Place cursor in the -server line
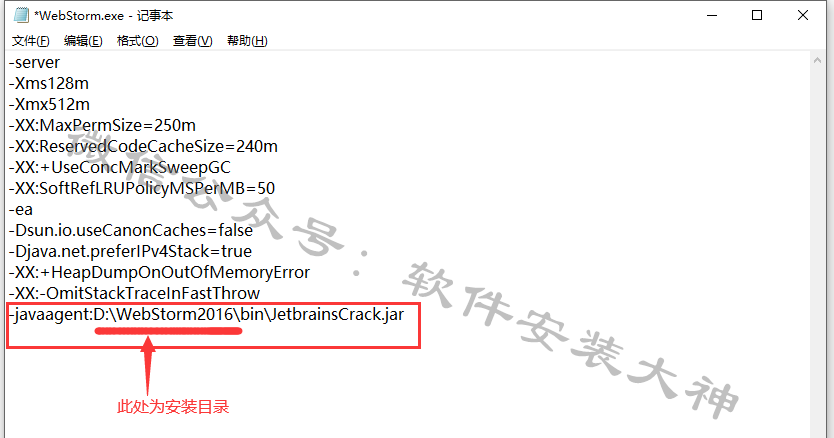Image resolution: width=834 pixels, height=438 pixels. click(x=34, y=63)
